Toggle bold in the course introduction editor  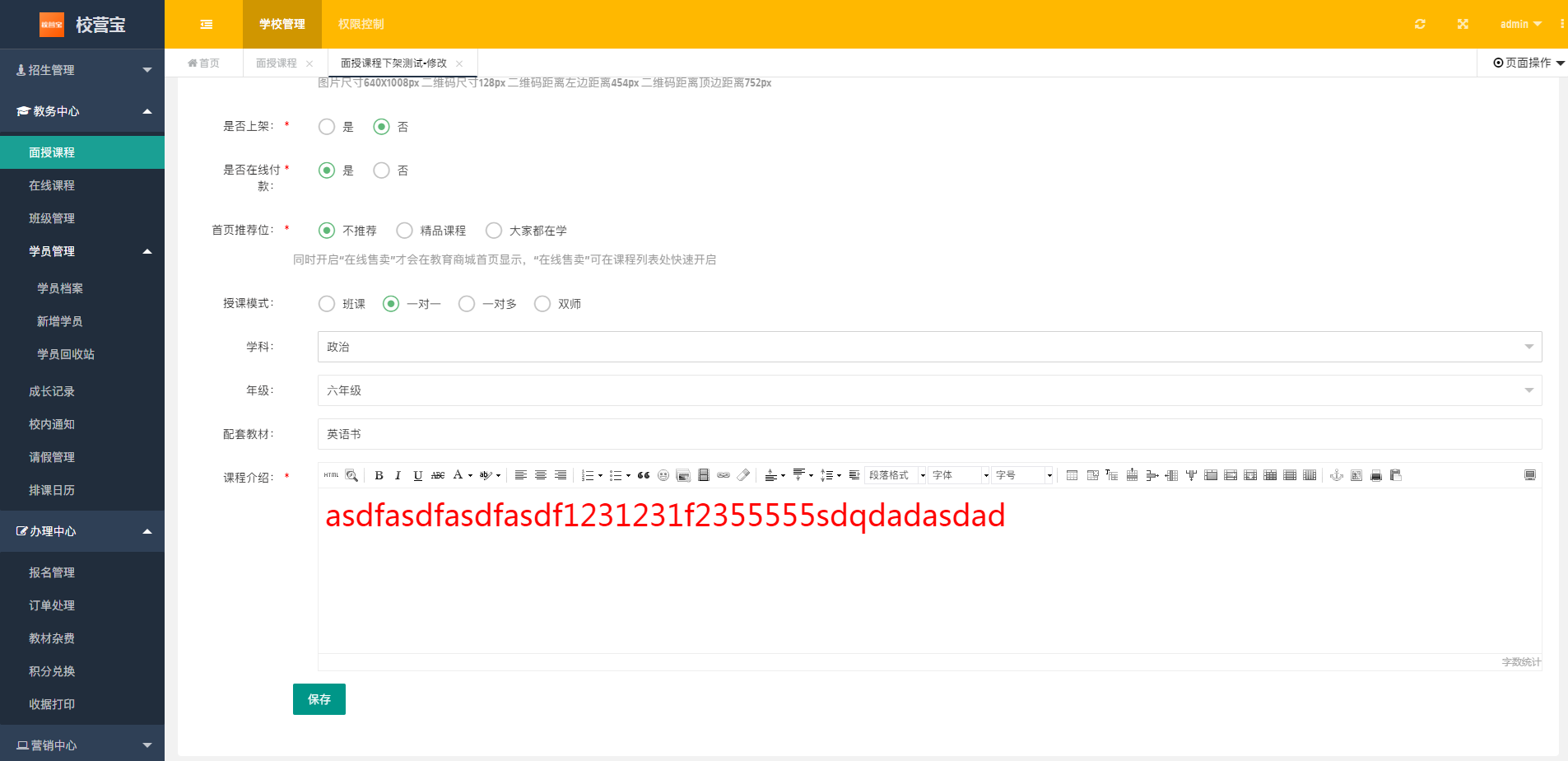[379, 475]
